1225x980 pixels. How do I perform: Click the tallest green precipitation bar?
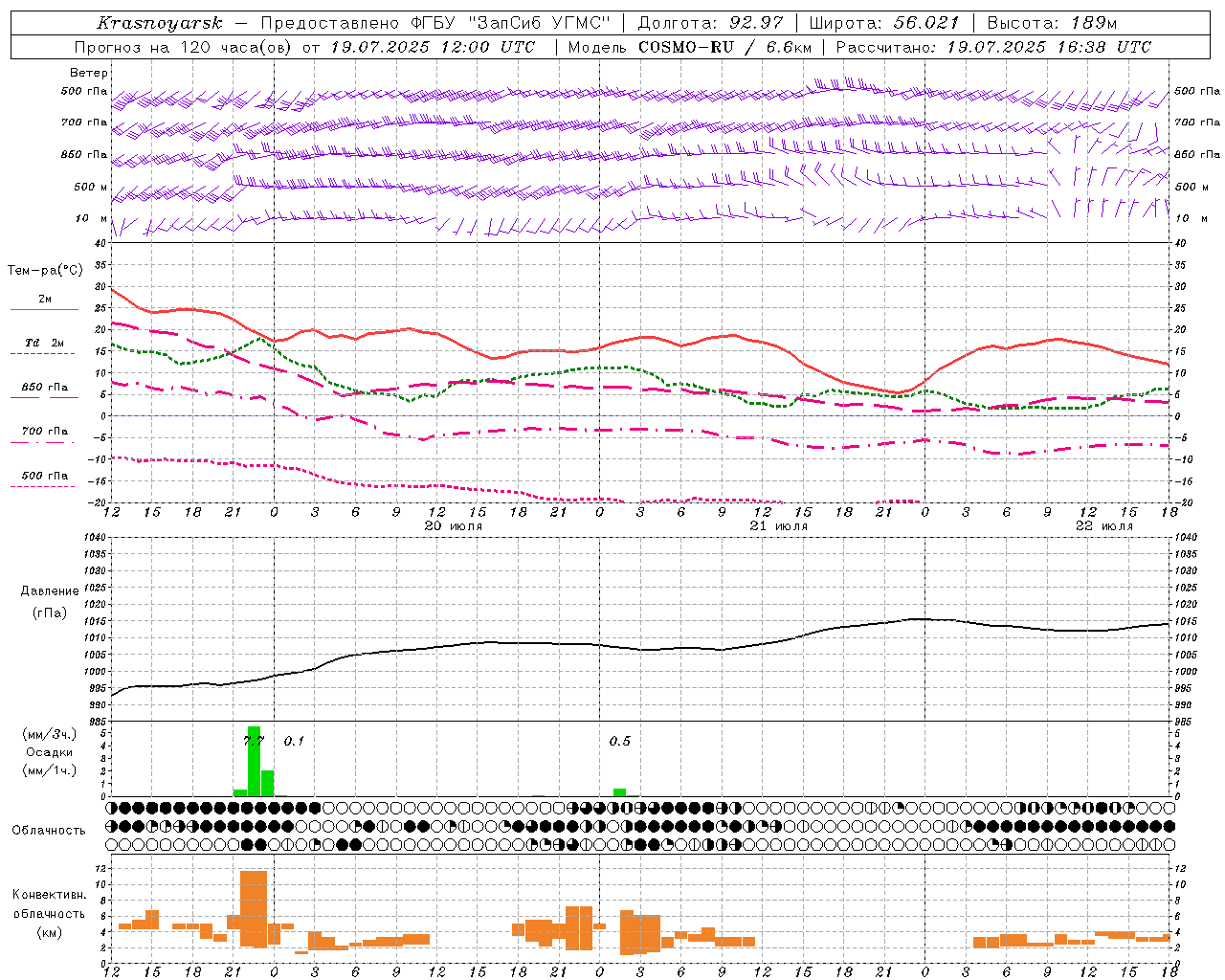click(x=254, y=761)
